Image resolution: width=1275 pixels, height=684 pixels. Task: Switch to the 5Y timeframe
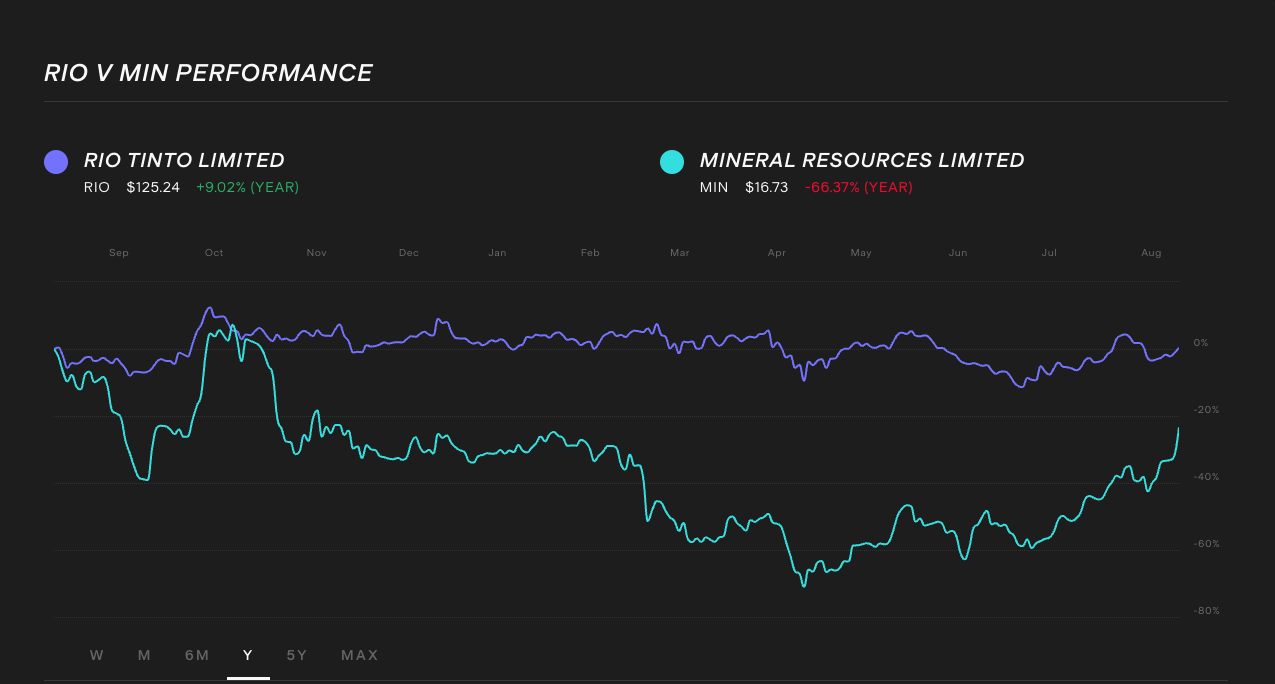point(296,655)
